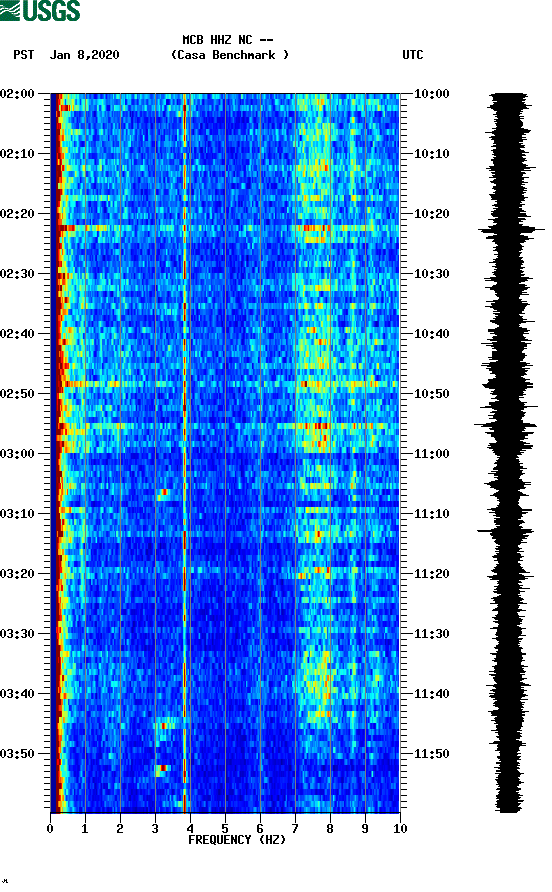
Task: Click the '11:10' UTC time label
Action: tap(431, 514)
